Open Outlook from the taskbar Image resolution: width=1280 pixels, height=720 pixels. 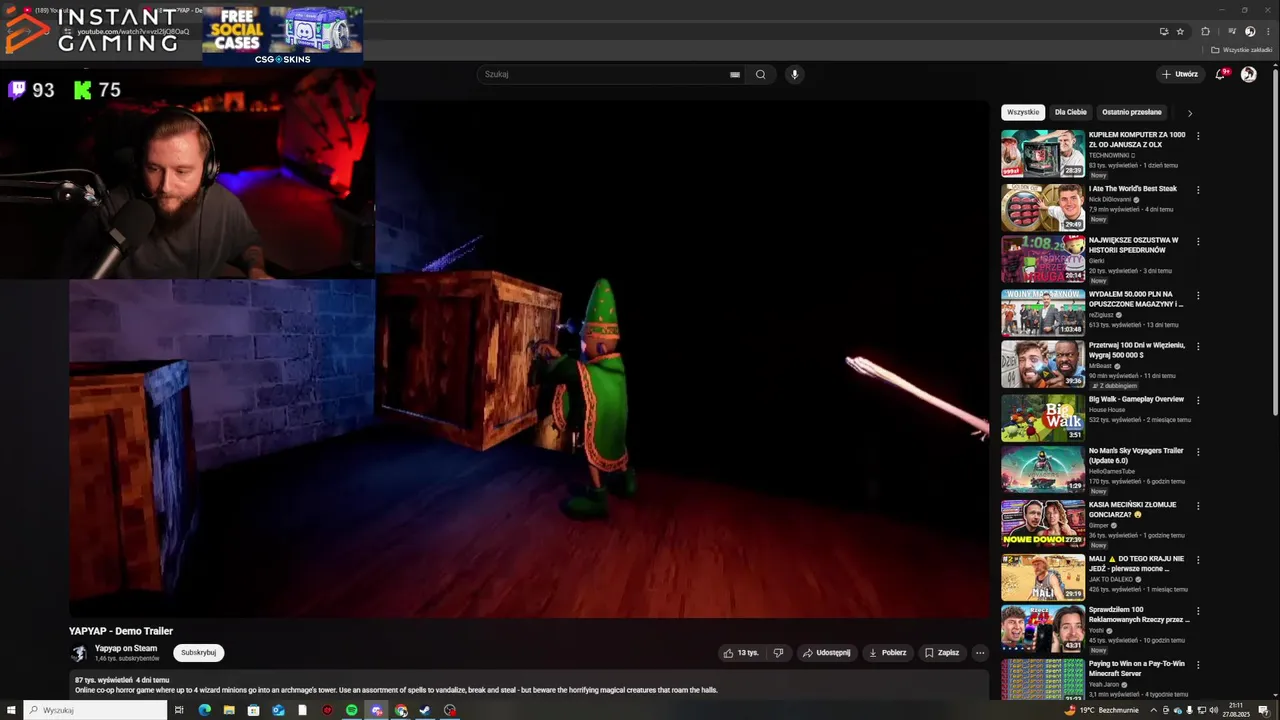pyautogui.click(x=278, y=710)
